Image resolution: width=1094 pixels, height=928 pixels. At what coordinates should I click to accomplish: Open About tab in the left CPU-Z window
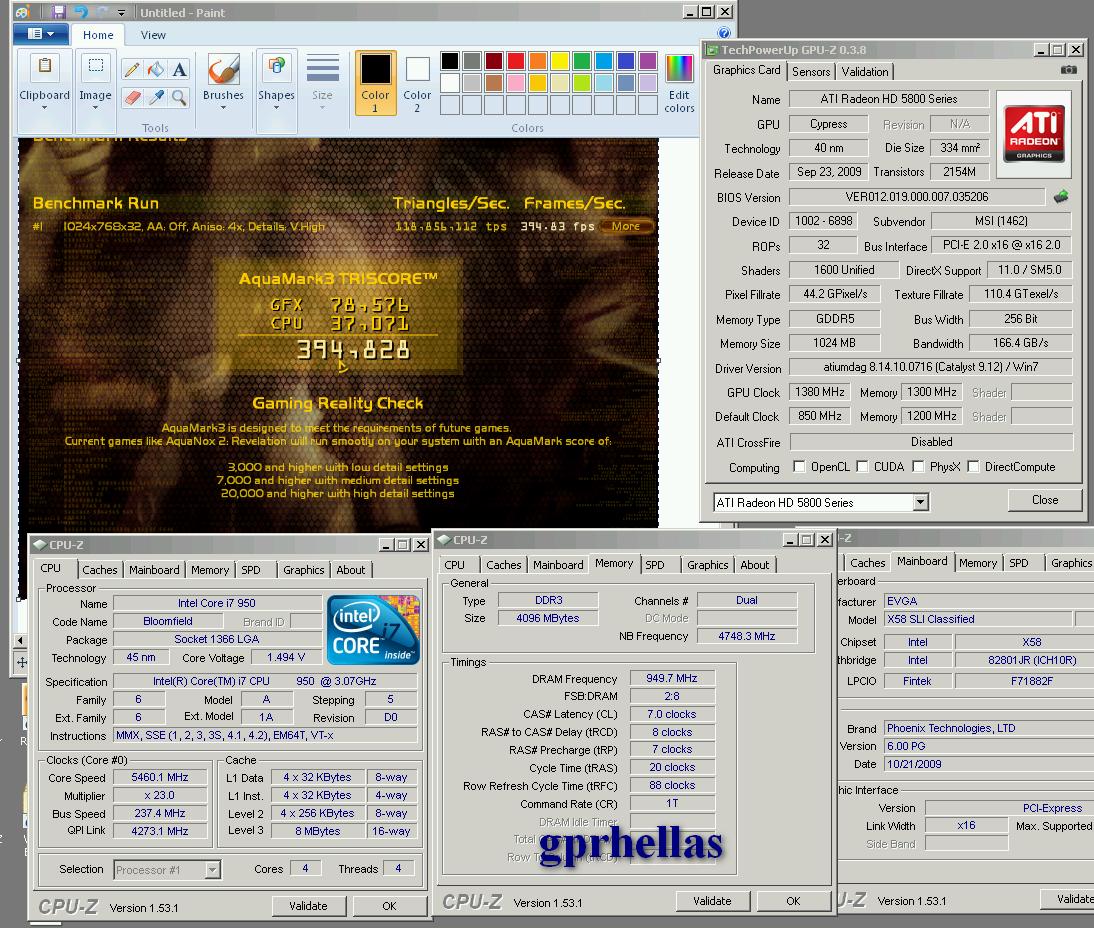350,570
